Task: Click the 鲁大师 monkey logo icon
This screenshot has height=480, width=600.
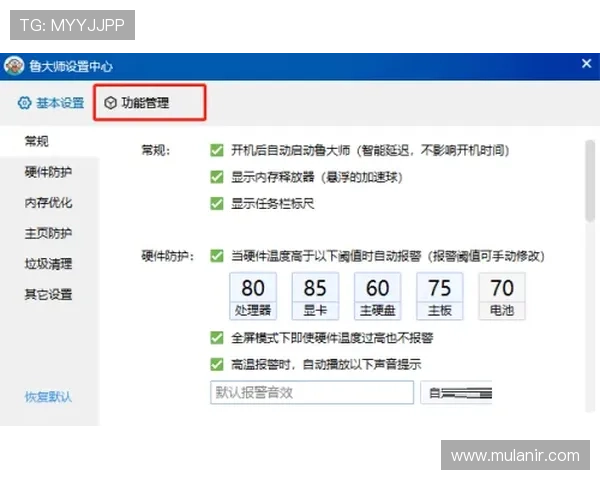Action: click(14, 66)
